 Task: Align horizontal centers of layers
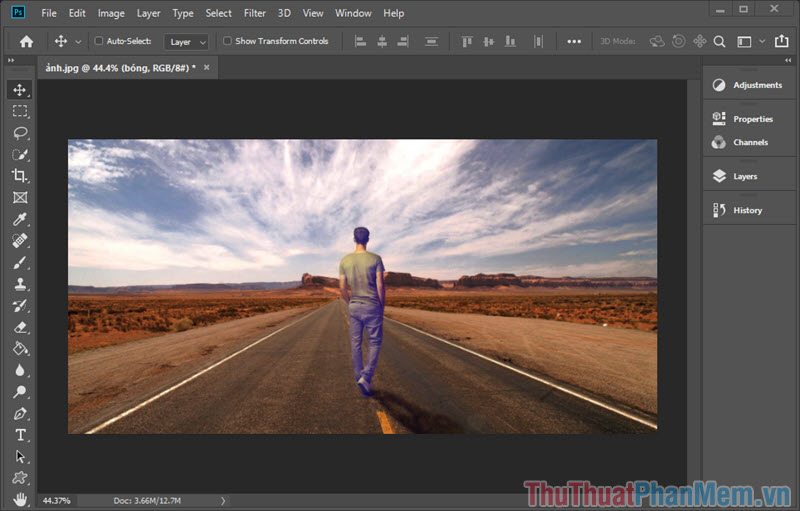pos(382,41)
